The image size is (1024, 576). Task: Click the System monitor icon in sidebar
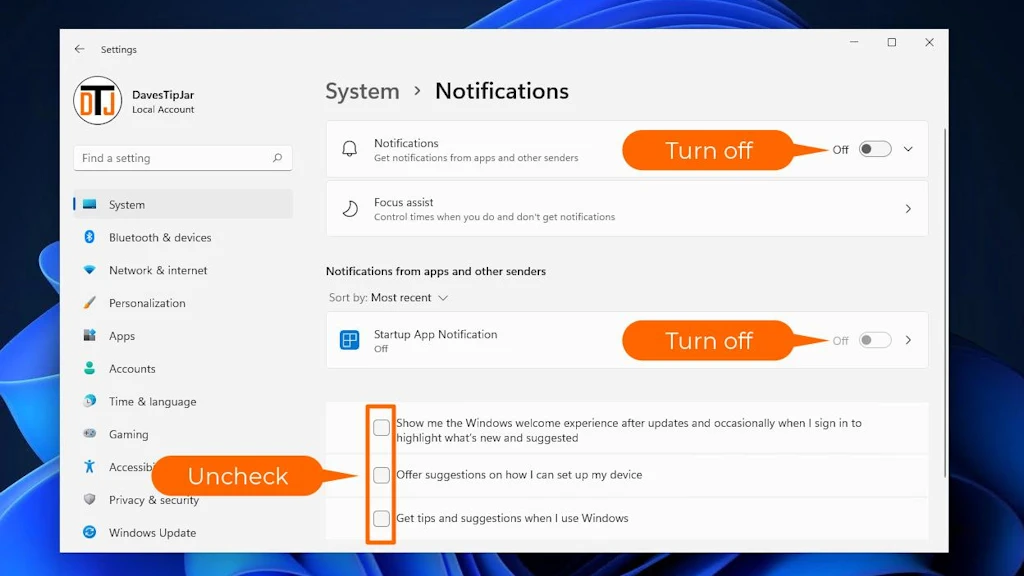tap(89, 204)
